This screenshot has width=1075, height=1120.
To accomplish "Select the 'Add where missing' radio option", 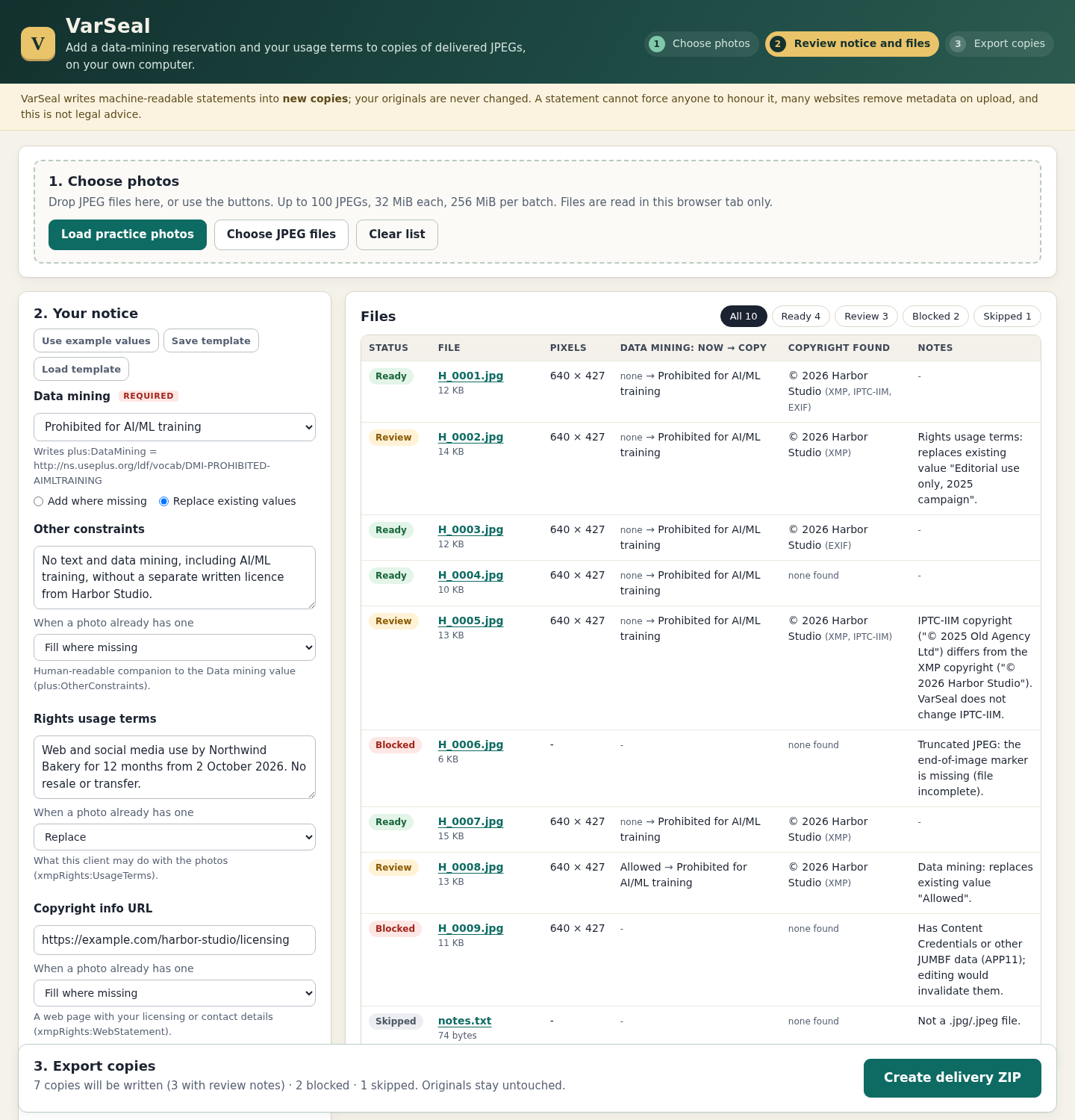I will tap(39, 502).
